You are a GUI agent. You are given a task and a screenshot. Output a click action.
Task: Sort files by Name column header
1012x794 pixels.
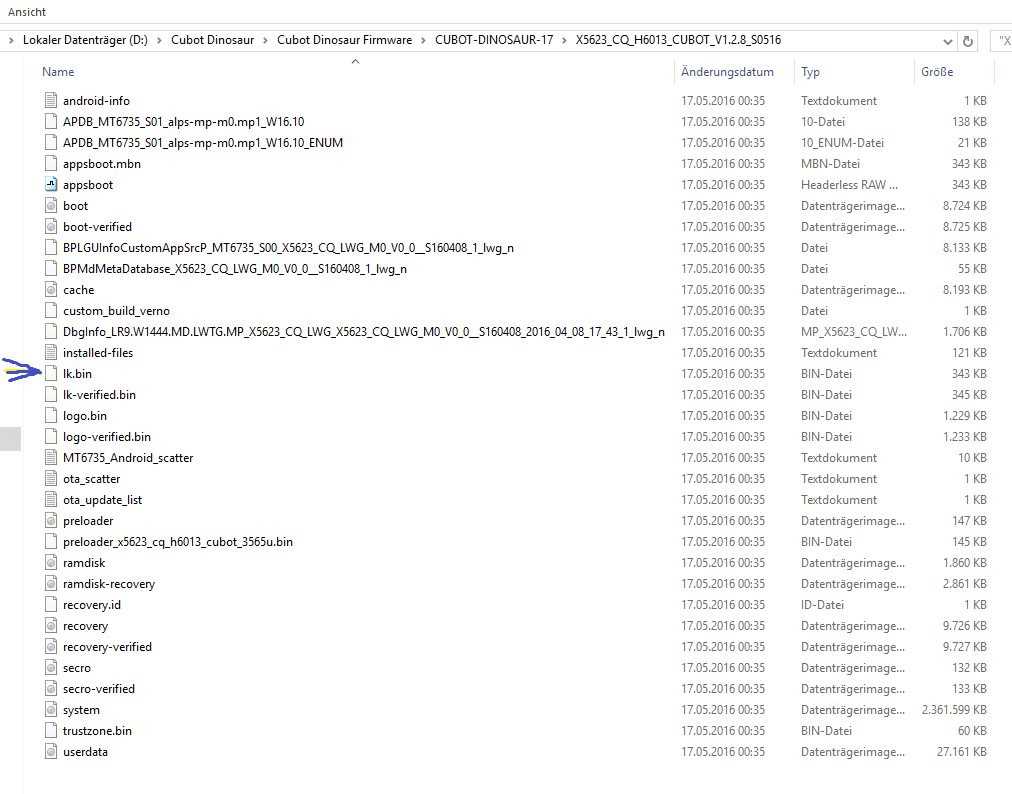coord(58,72)
